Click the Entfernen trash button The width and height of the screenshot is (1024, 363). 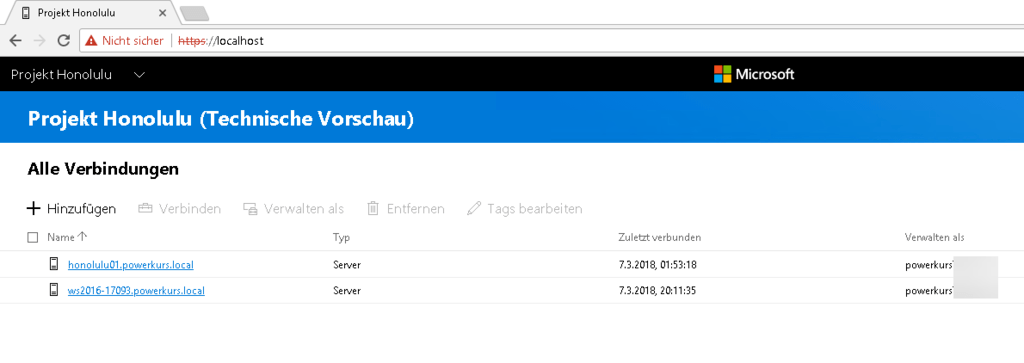click(406, 209)
